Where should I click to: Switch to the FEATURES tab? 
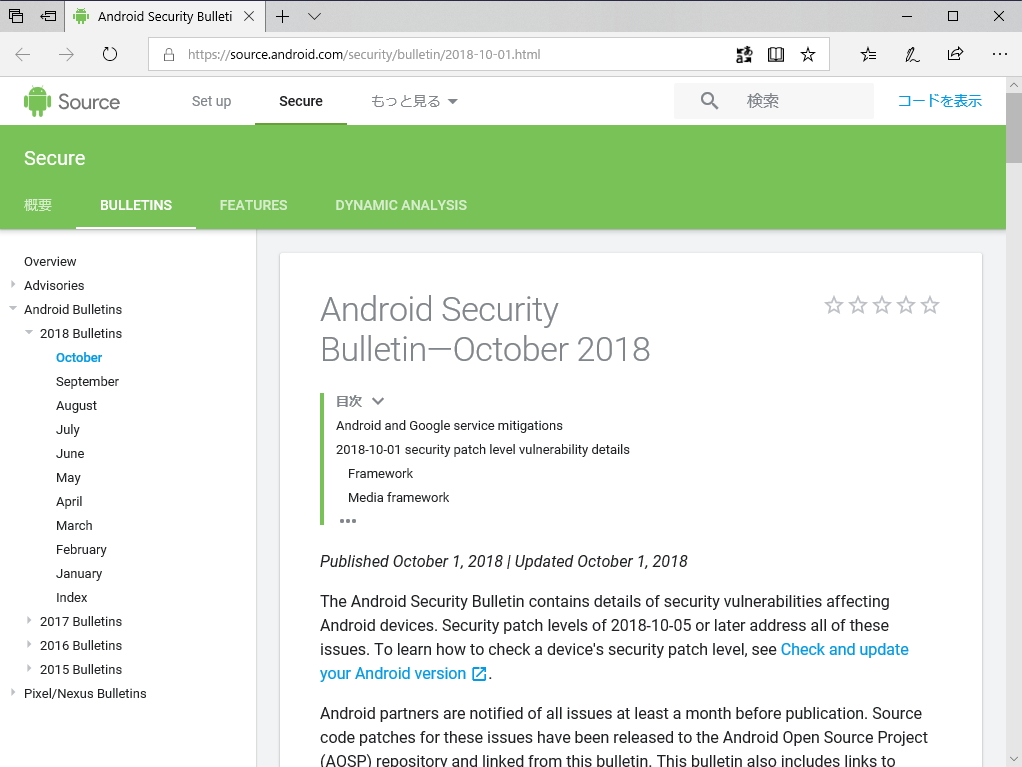pyautogui.click(x=253, y=205)
